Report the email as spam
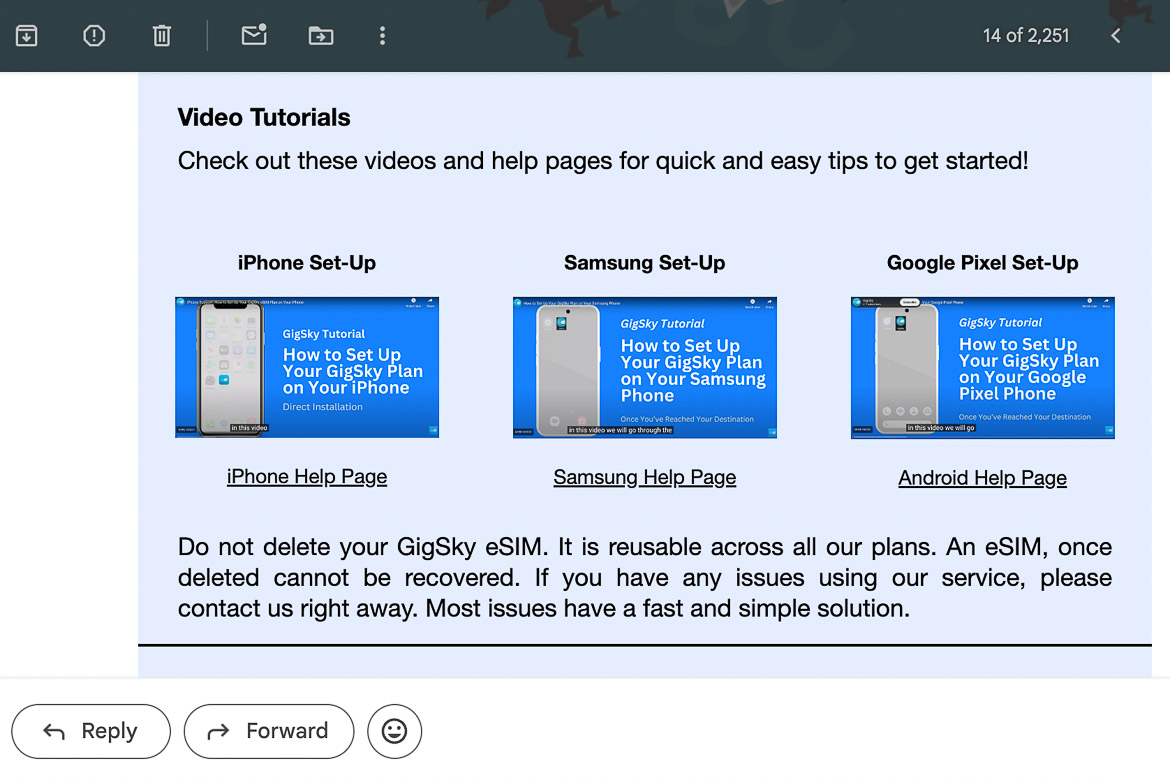Viewport: 1170px width, 780px height. coord(93,35)
